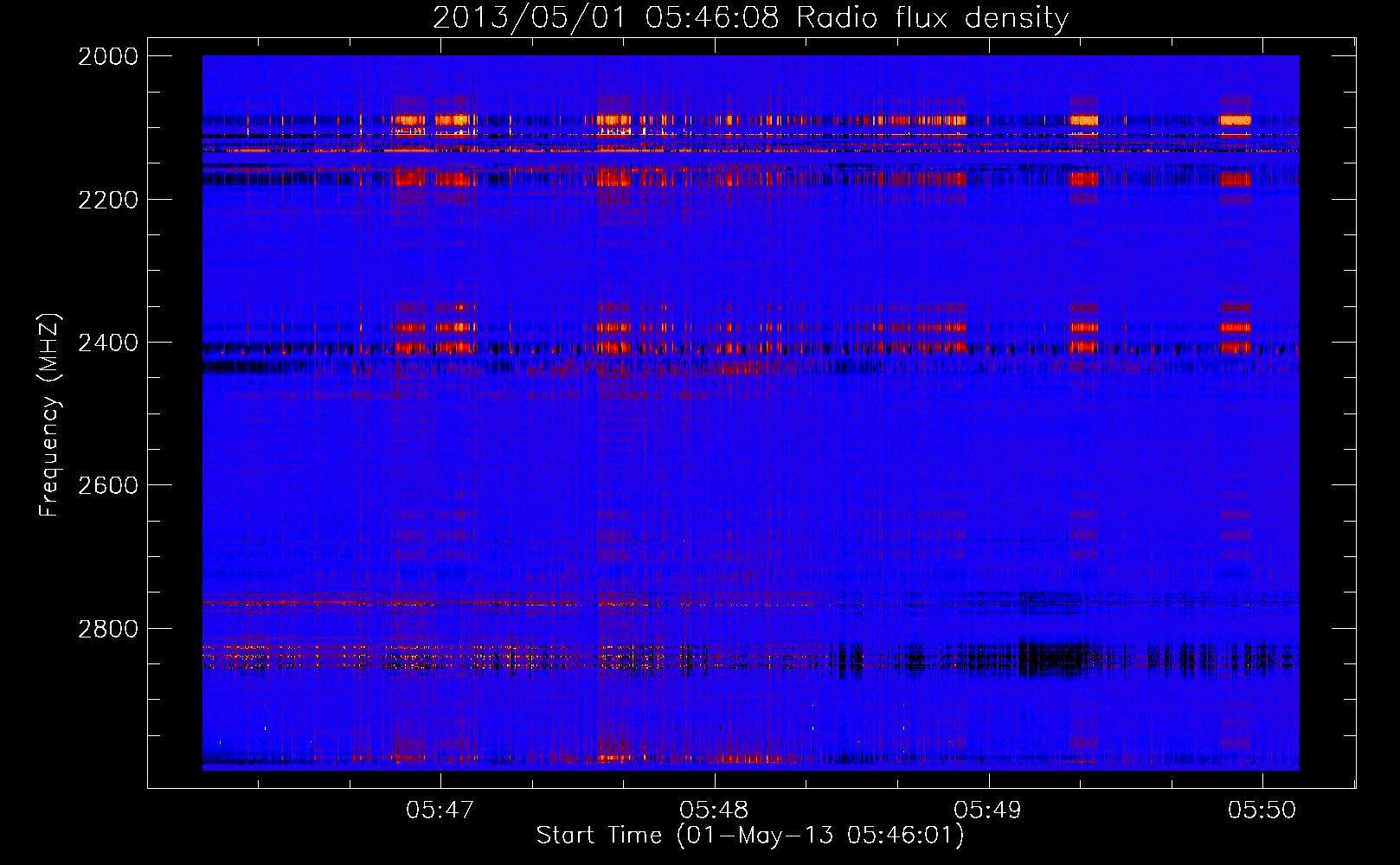Select the "Start Time (01-May-13 05:46:01)" axis label

point(750,836)
